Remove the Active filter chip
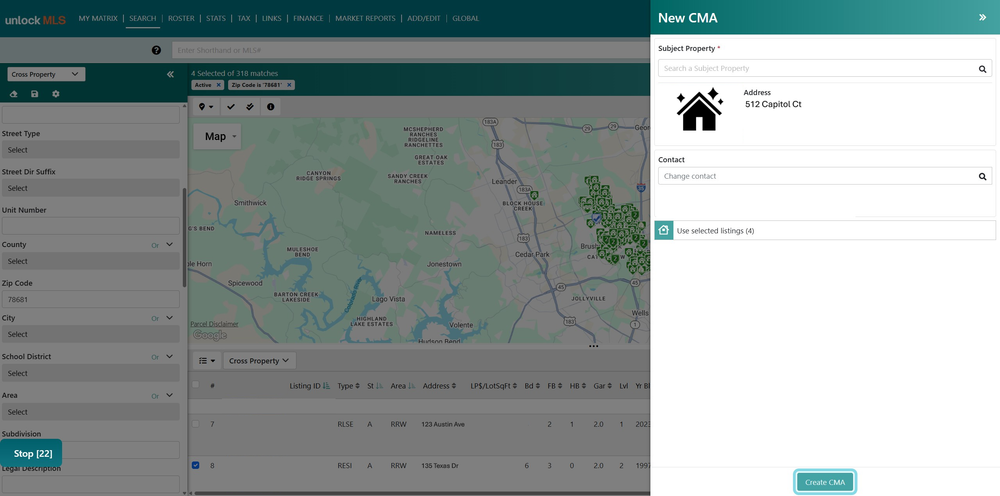Image resolution: width=1000 pixels, height=496 pixels. (x=218, y=85)
